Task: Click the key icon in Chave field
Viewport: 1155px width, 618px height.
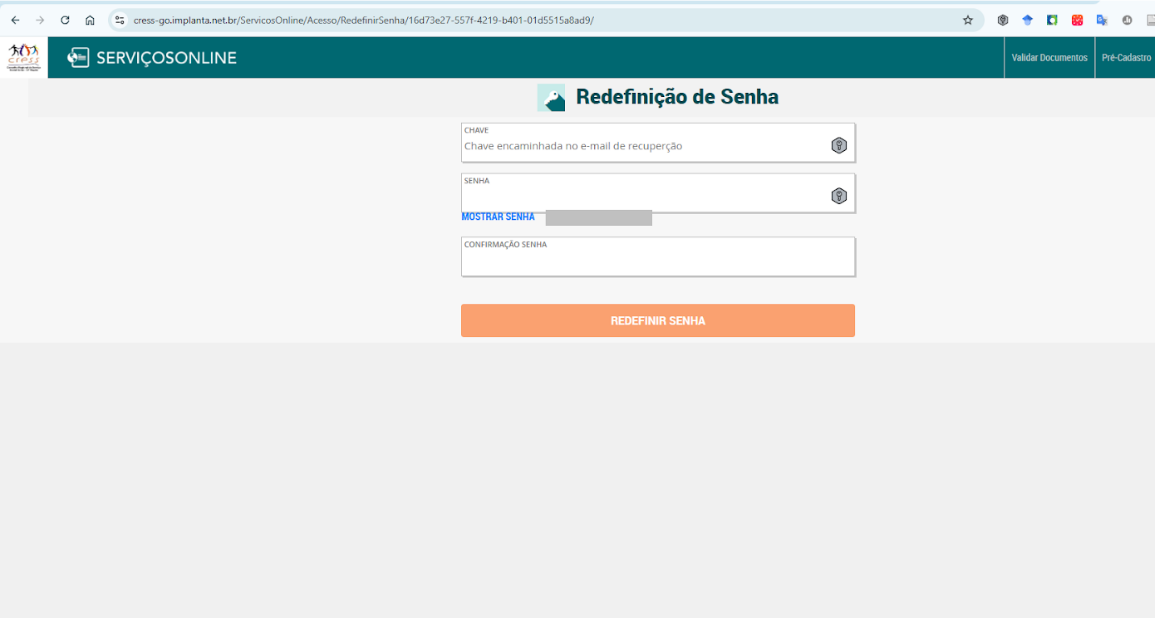Action: click(x=839, y=145)
